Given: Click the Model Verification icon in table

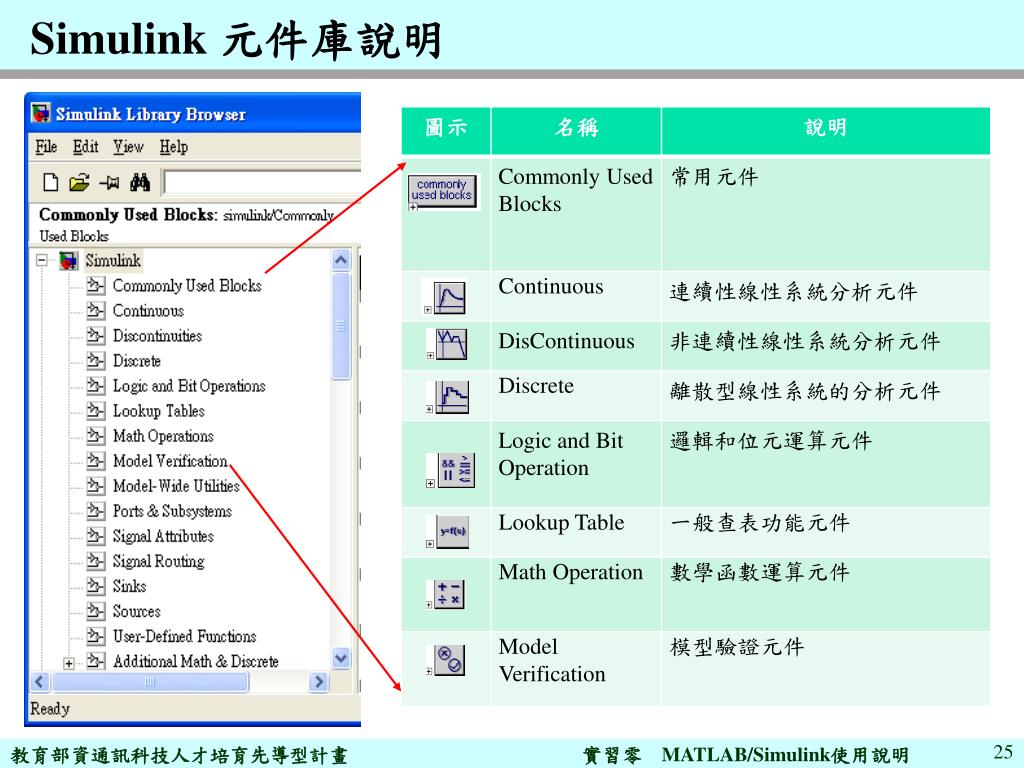Looking at the screenshot, I should click(449, 660).
